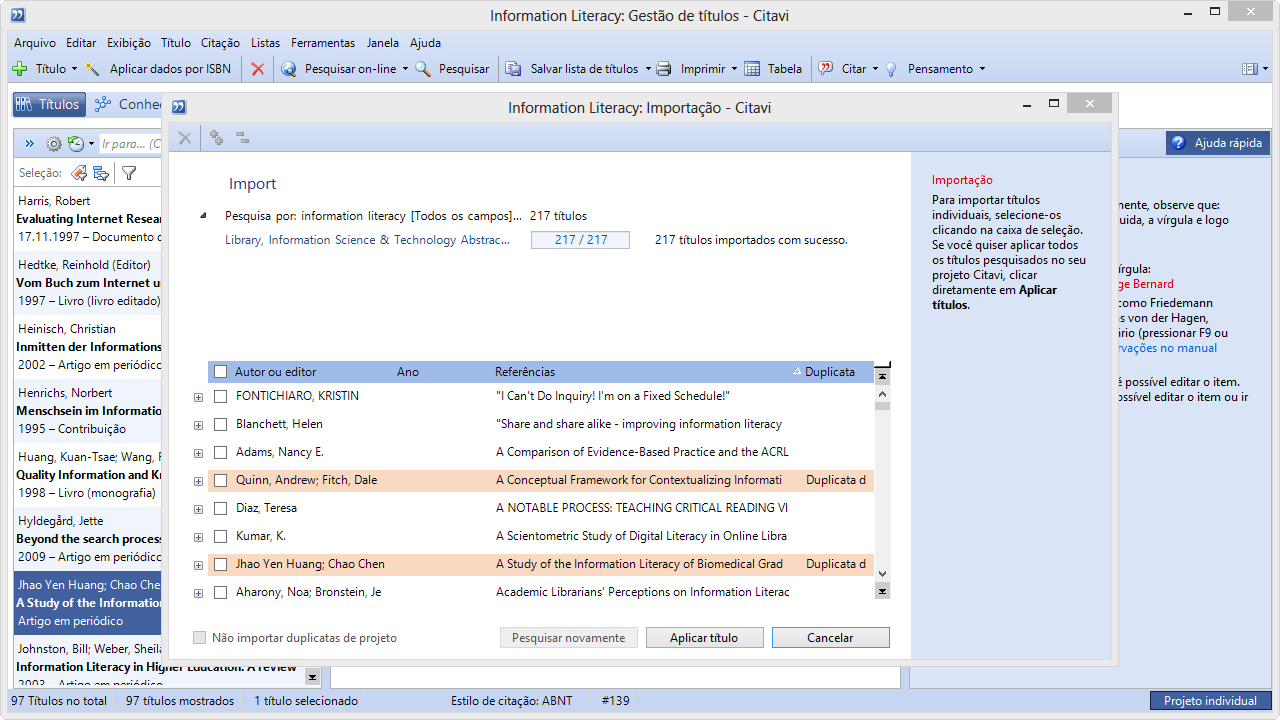Open the Editar menu
Viewport: 1280px width, 720px height.
click(x=81, y=43)
